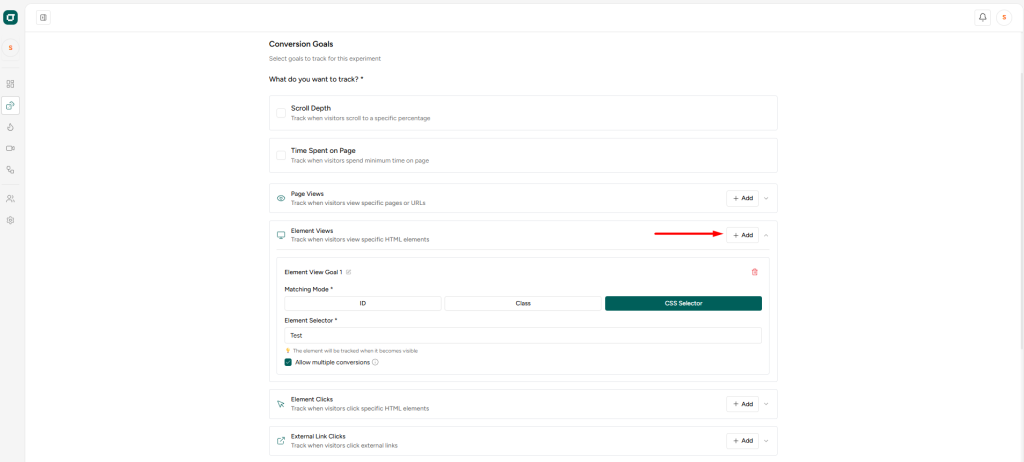Add a Page Views goal
Screen dimensions: 1024x462
743,198
